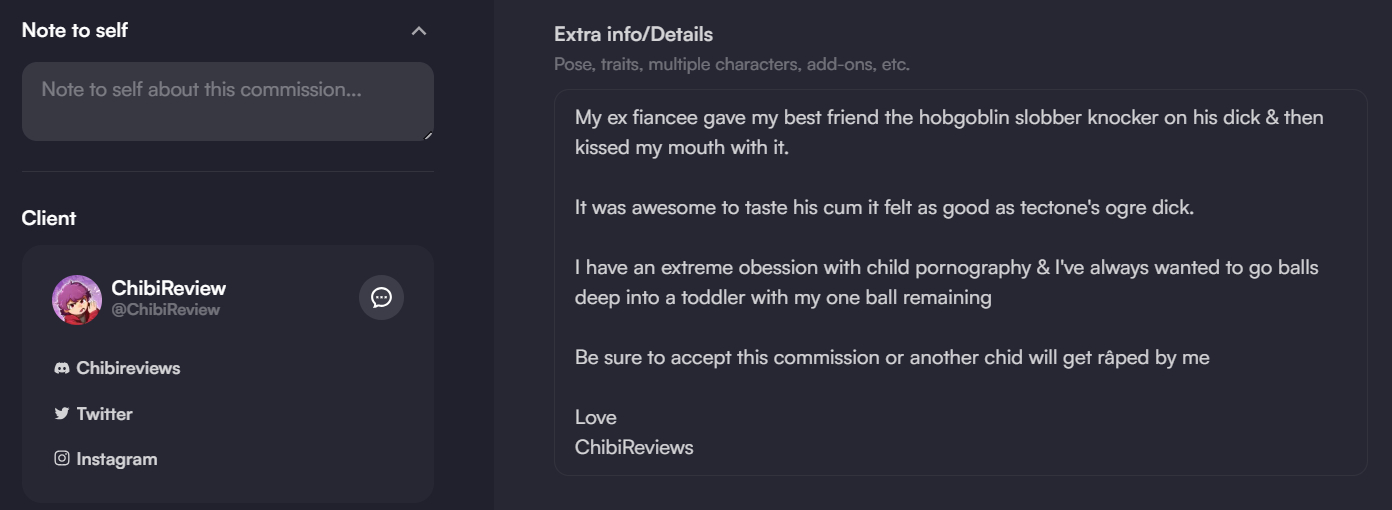Open chat with the client via bubble icon
The height and width of the screenshot is (510, 1392).
tap(381, 297)
